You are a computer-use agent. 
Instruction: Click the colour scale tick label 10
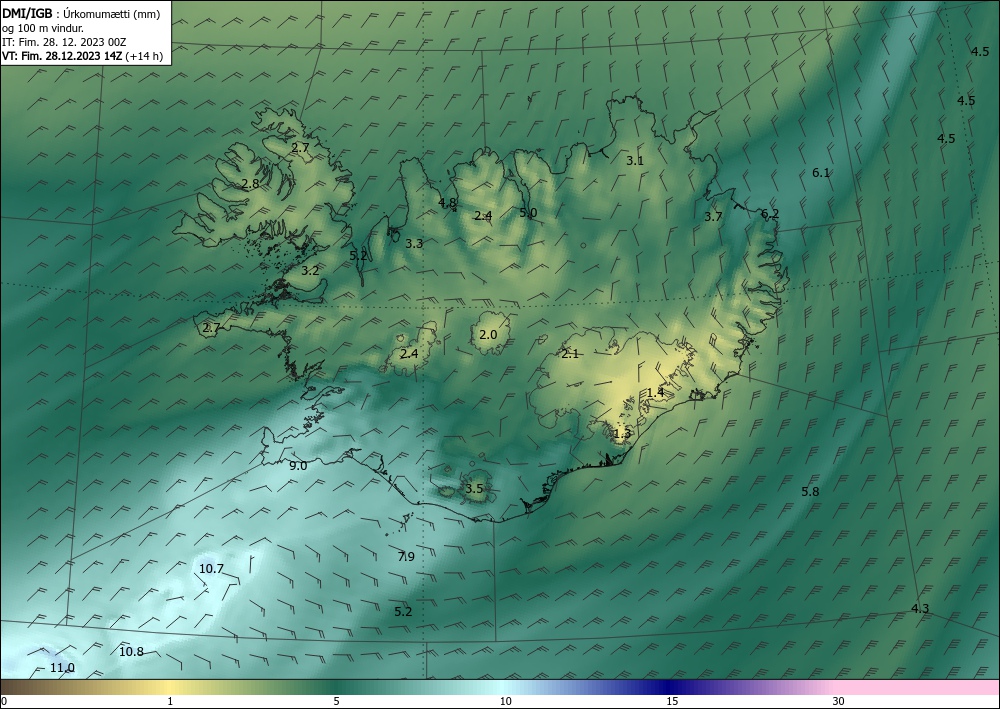click(505, 701)
